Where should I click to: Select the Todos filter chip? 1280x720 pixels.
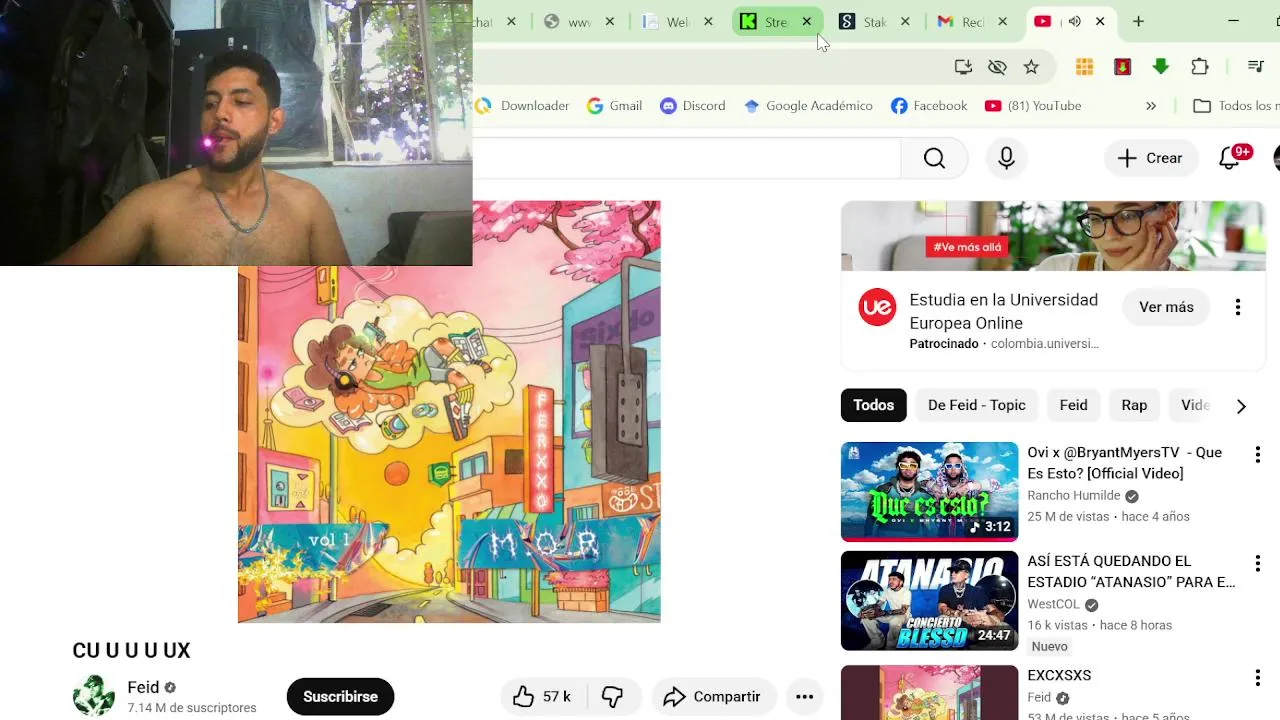pyautogui.click(x=874, y=405)
